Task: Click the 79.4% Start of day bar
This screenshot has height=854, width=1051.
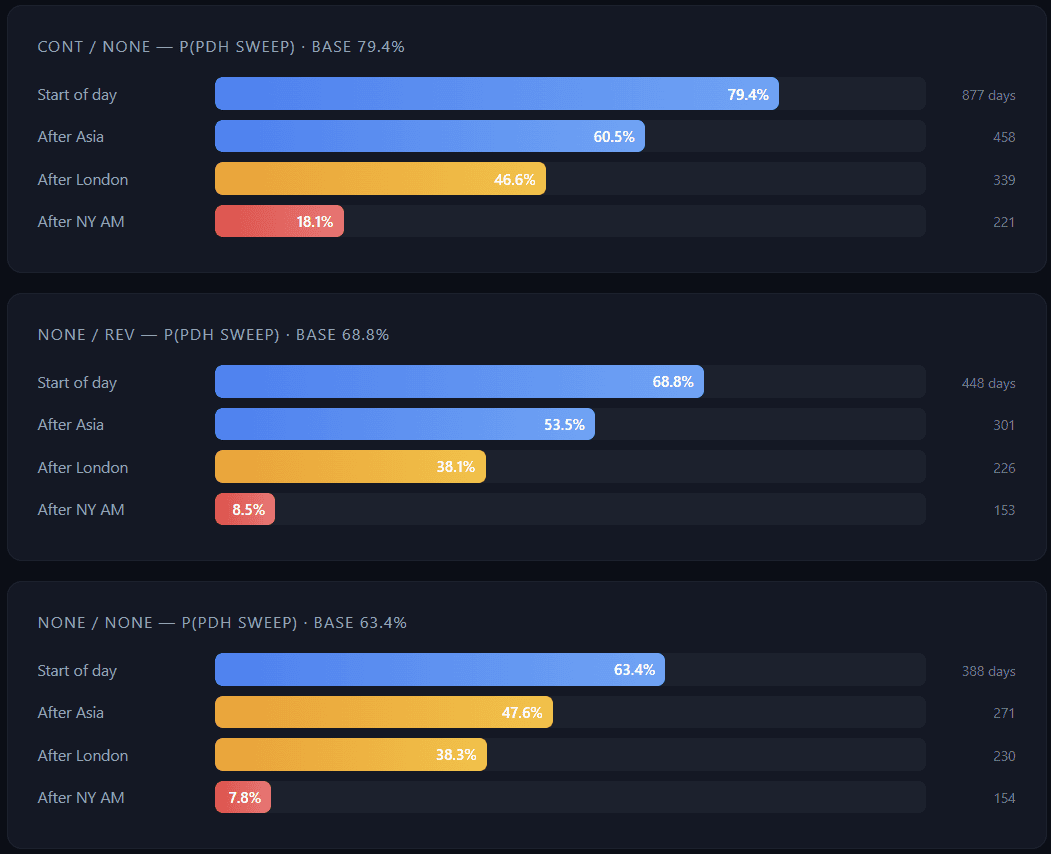Action: point(496,94)
